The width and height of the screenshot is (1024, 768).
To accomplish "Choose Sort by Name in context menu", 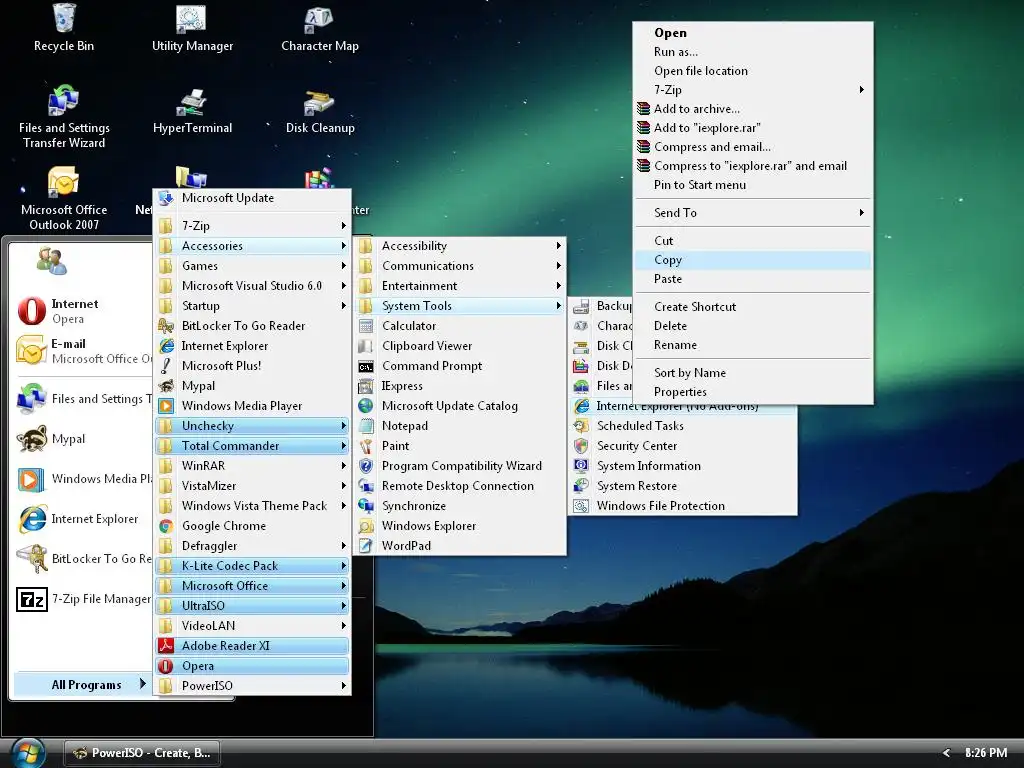I will (752, 373).
